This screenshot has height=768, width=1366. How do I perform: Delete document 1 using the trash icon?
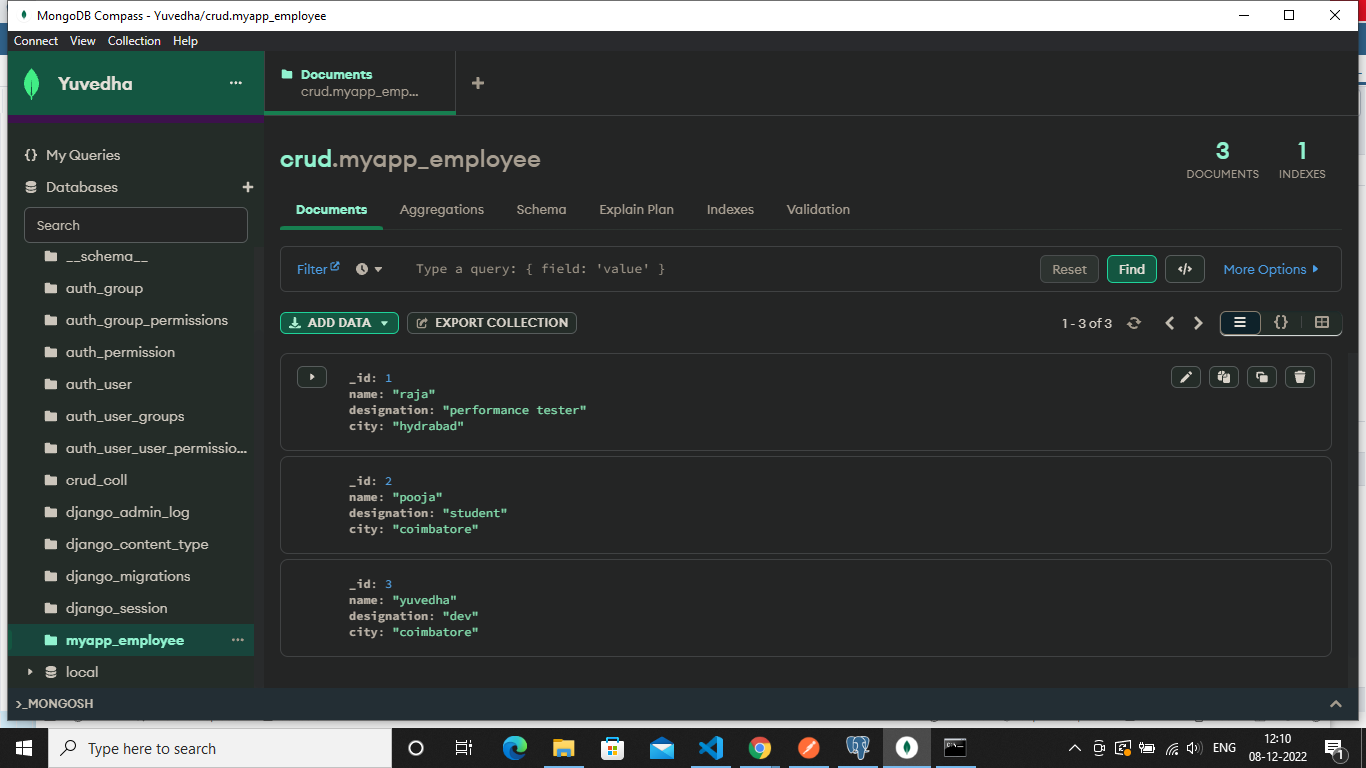(x=1299, y=377)
